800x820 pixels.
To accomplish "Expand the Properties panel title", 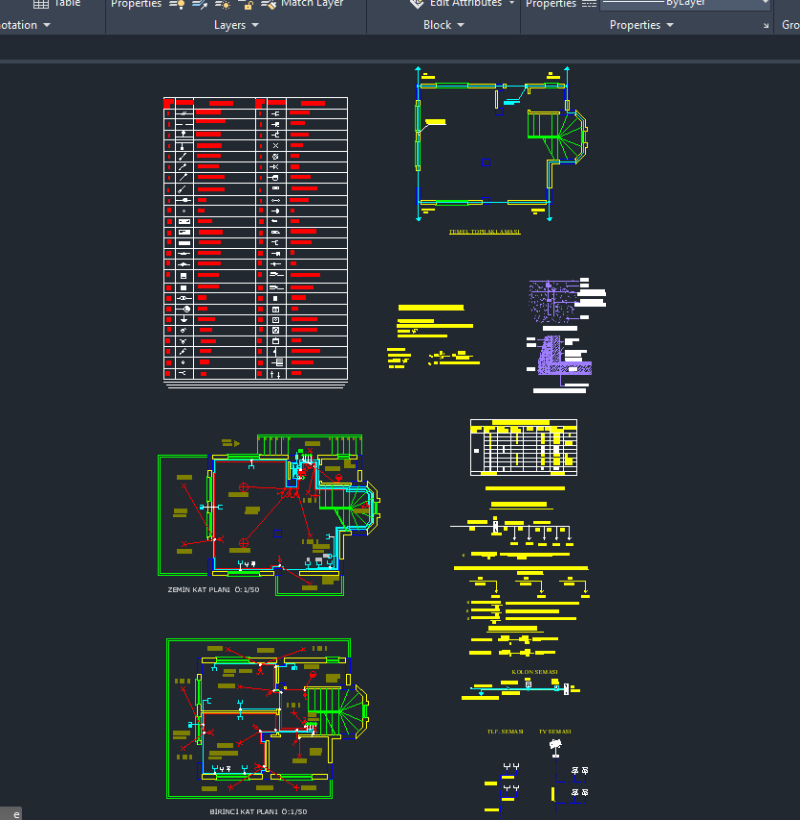I will pyautogui.click(x=641, y=25).
